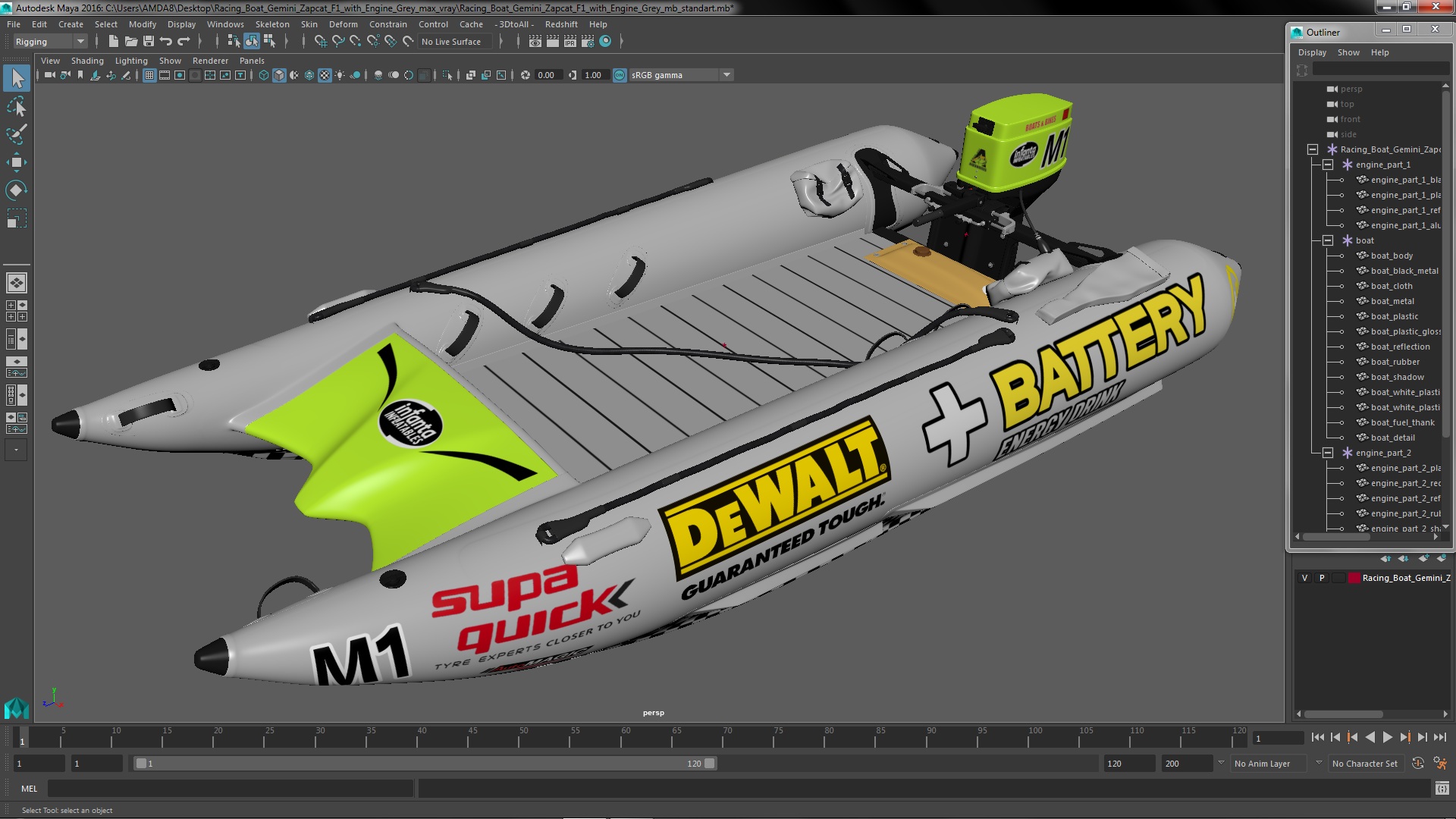Toggle wireframe shading in the viewport

[264, 75]
